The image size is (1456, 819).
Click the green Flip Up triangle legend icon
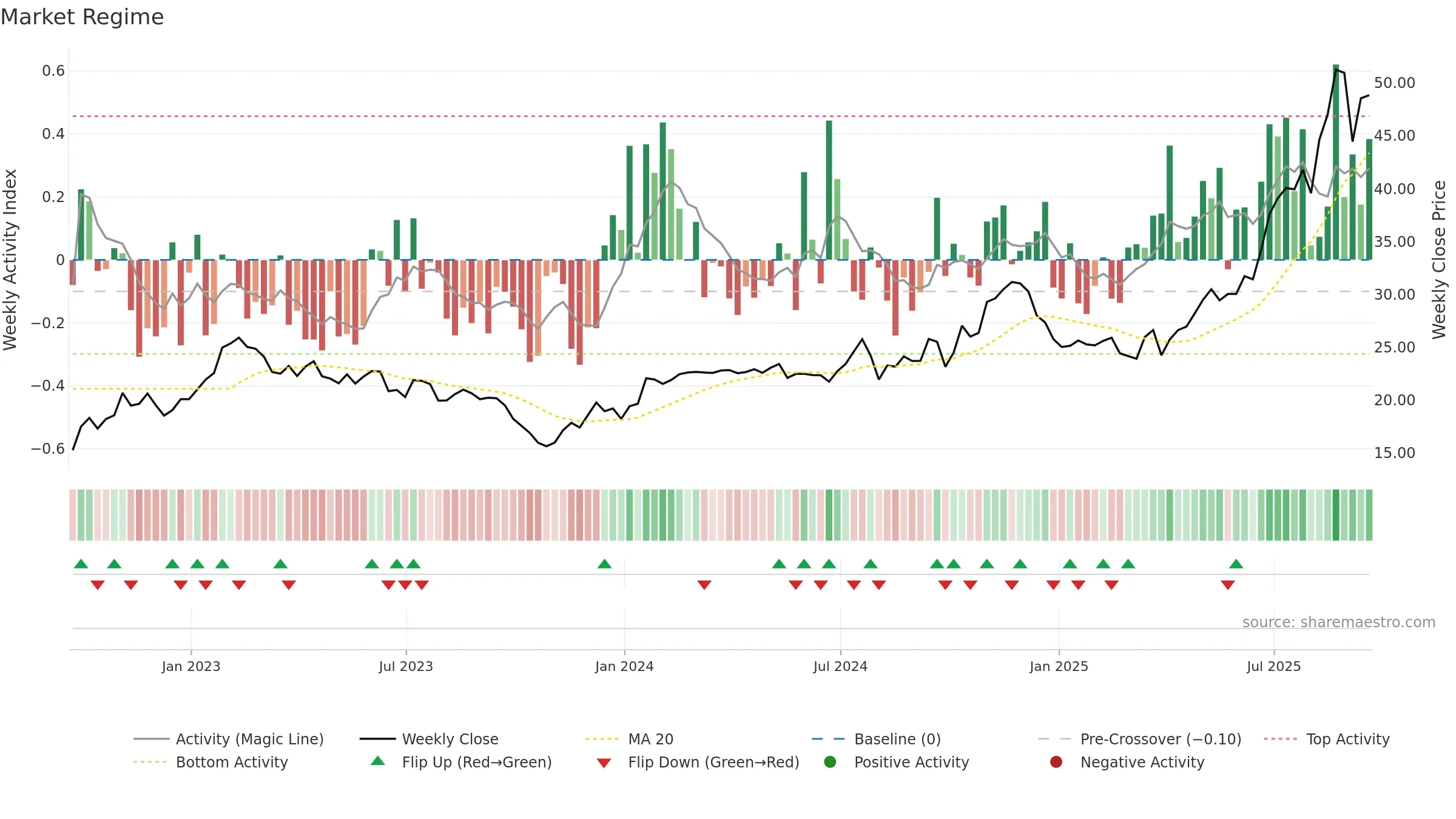tap(377, 761)
